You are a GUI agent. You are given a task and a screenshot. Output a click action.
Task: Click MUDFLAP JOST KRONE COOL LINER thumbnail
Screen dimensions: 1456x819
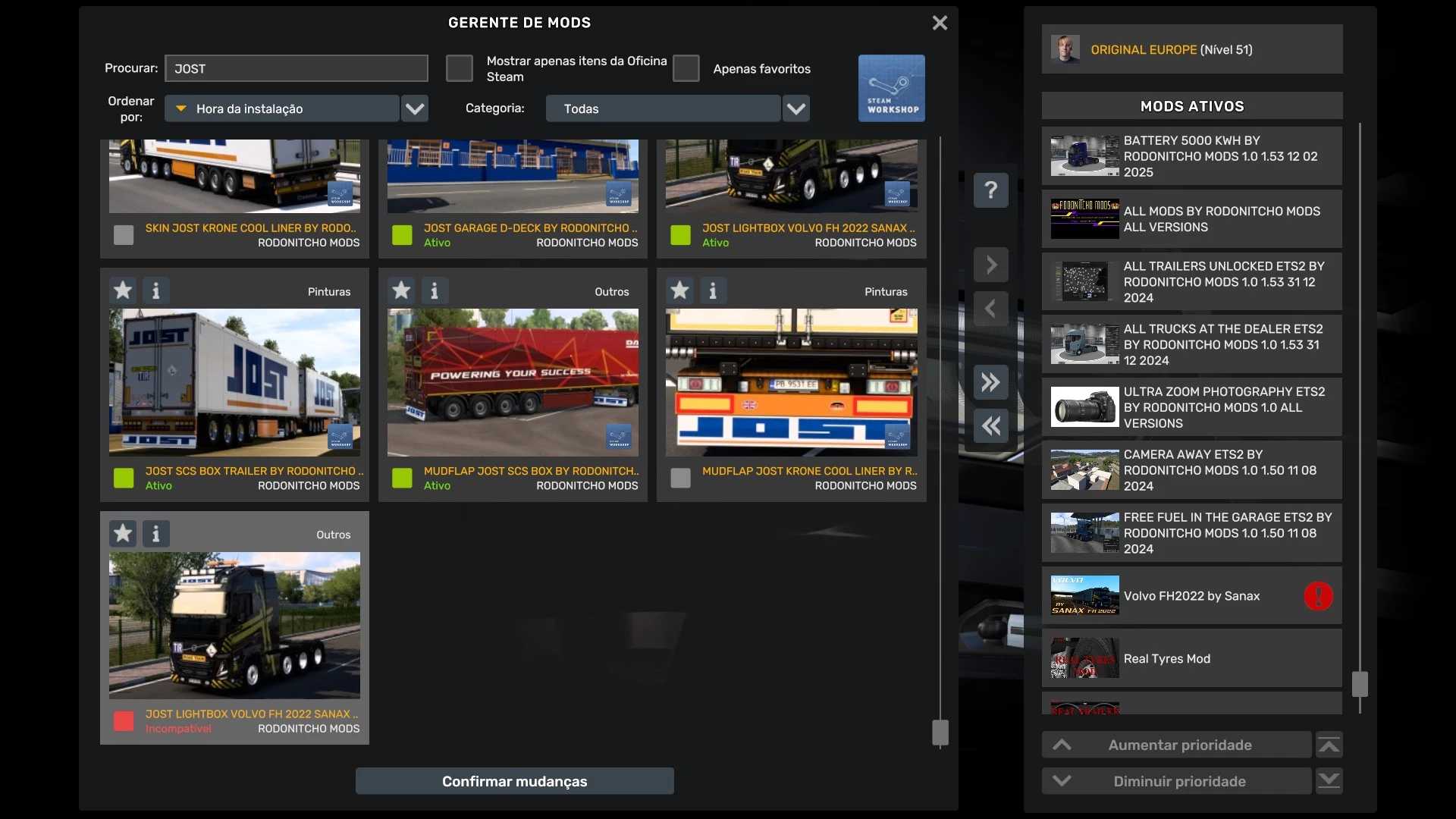(x=791, y=382)
